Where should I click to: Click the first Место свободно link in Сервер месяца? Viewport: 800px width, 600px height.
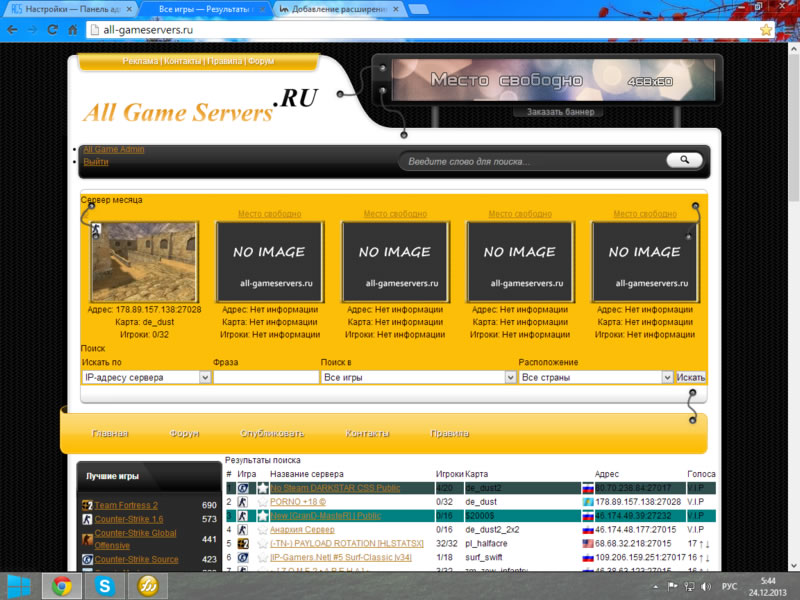coord(269,214)
